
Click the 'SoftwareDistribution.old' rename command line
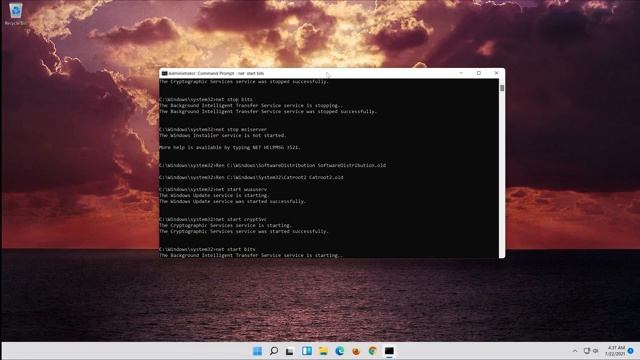(x=272, y=165)
